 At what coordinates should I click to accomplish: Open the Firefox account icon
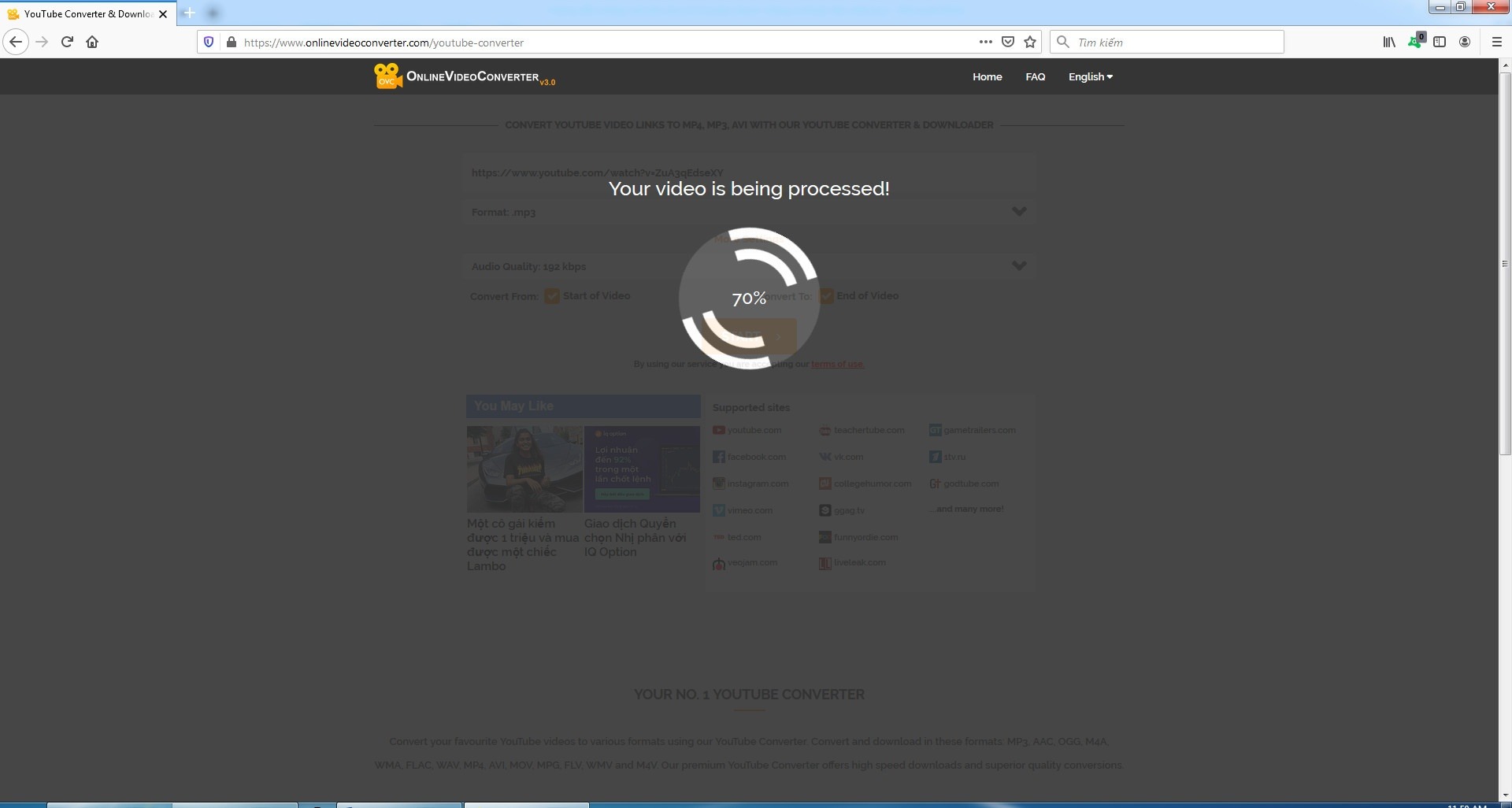1465,42
